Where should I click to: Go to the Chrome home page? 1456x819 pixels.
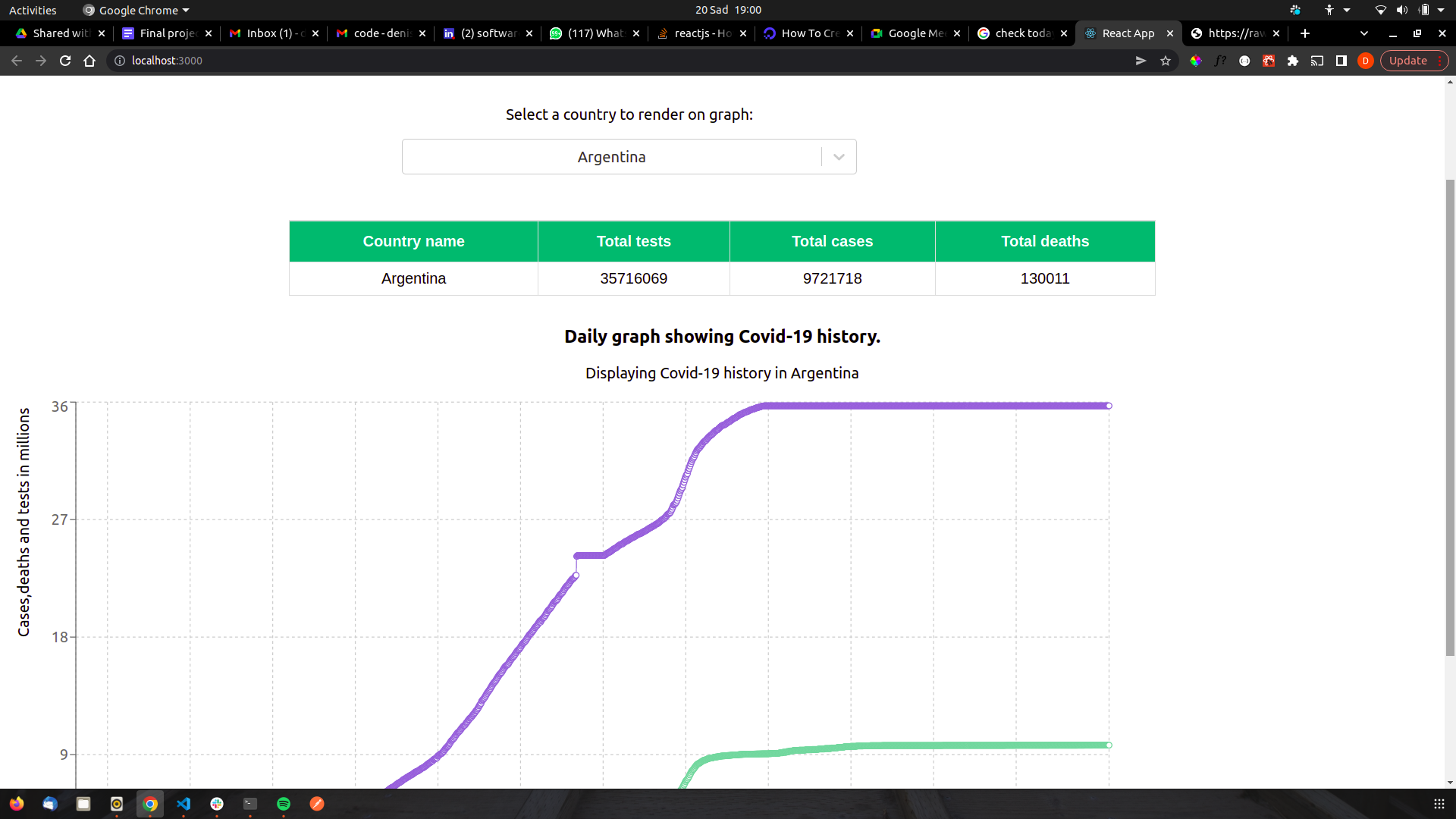point(89,61)
